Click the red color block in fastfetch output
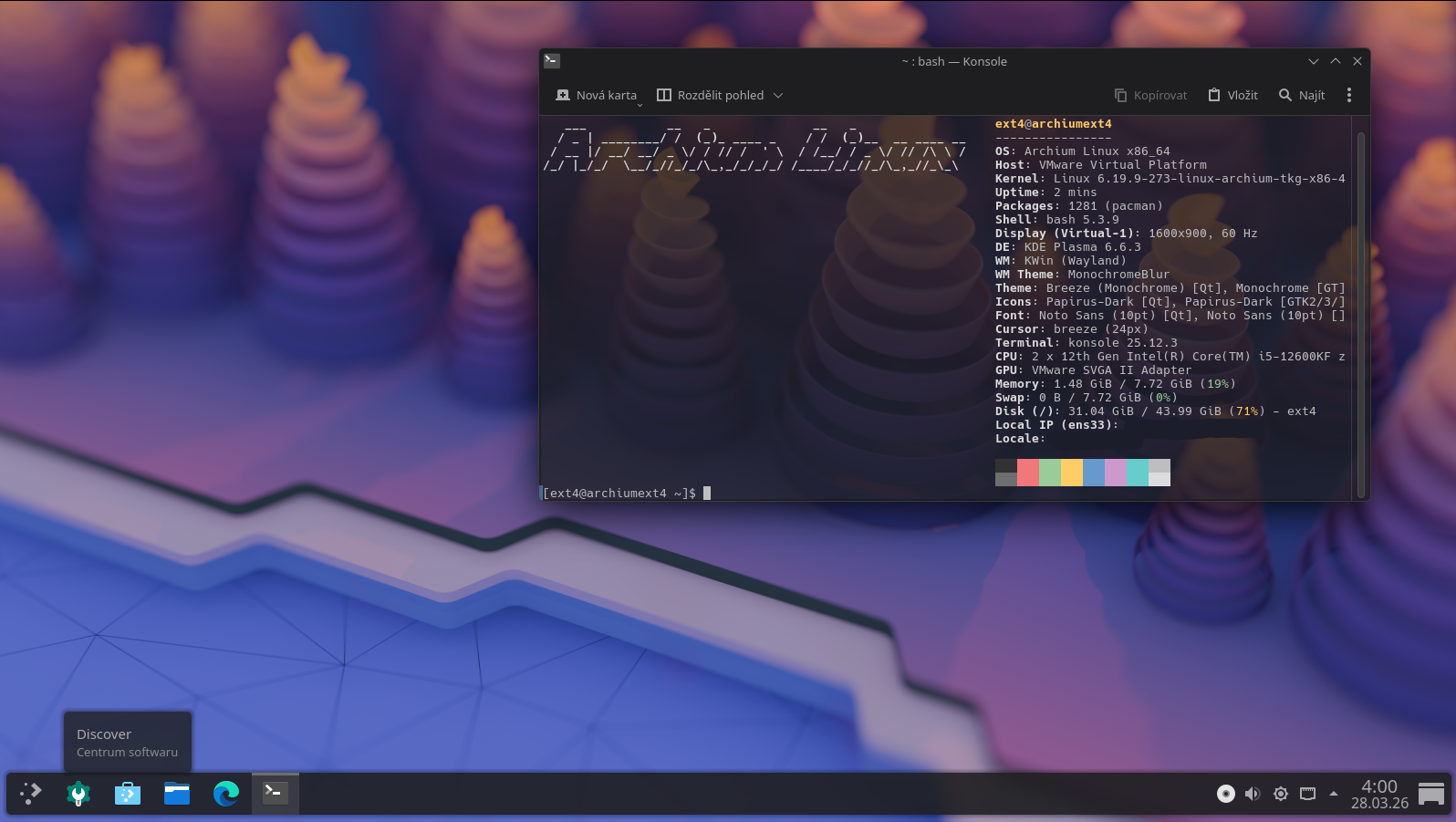The image size is (1456, 822). (x=1028, y=473)
